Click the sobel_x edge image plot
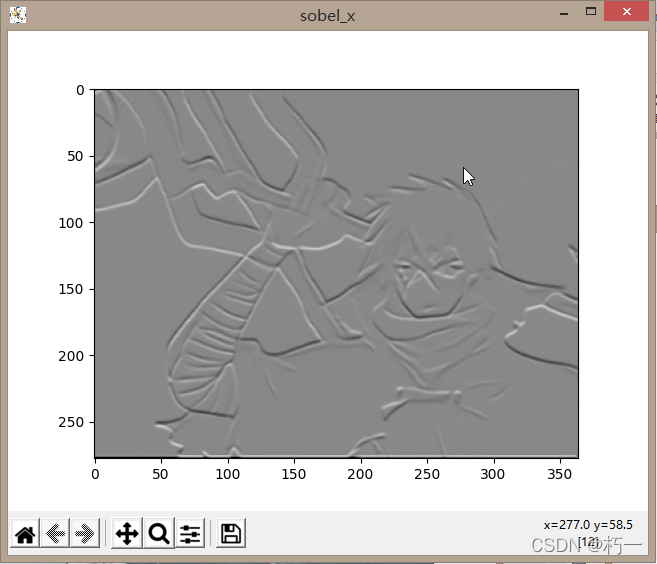The height and width of the screenshot is (564, 657). (336, 273)
